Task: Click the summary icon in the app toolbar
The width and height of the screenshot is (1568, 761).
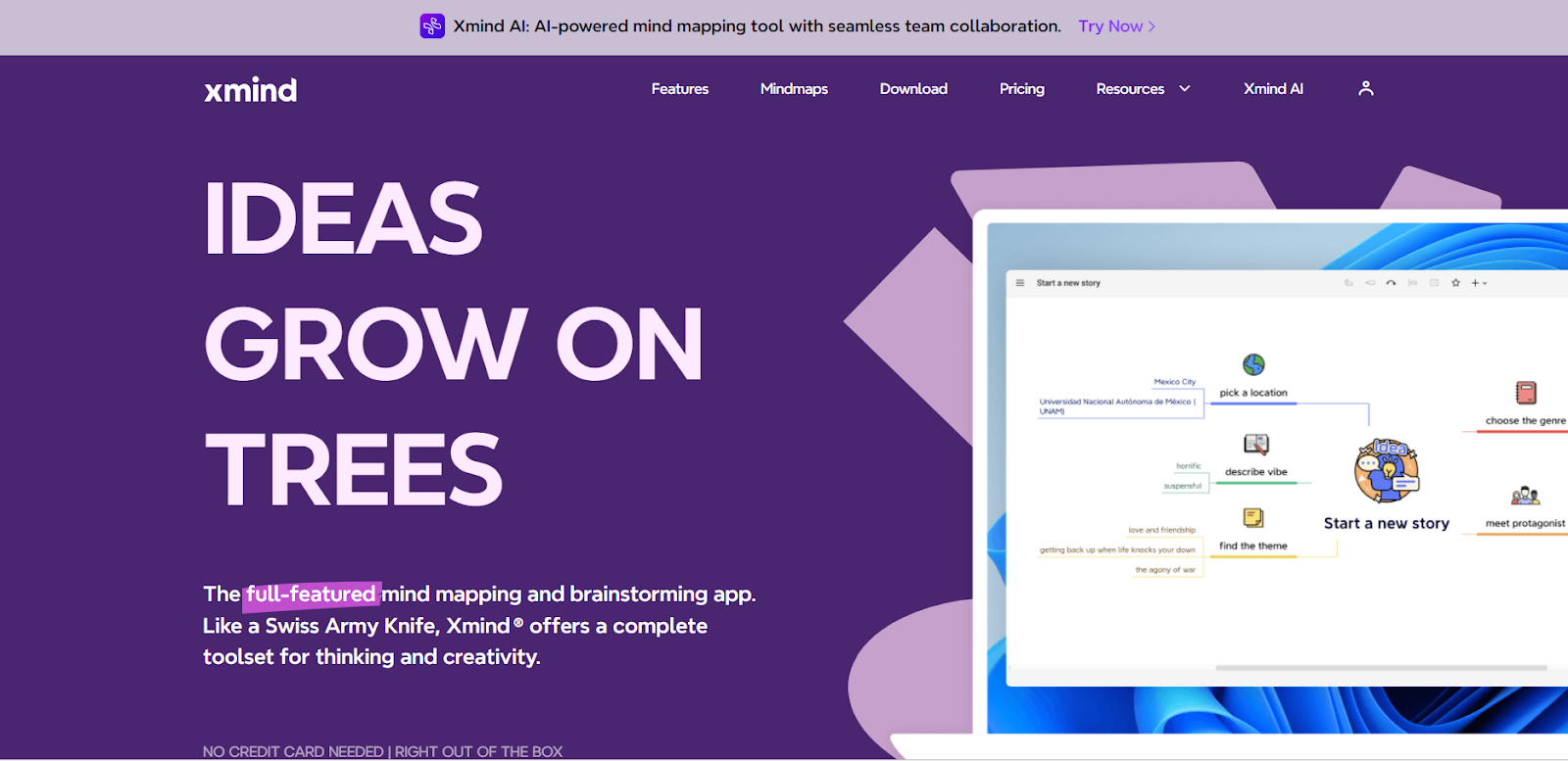Action: [1412, 283]
